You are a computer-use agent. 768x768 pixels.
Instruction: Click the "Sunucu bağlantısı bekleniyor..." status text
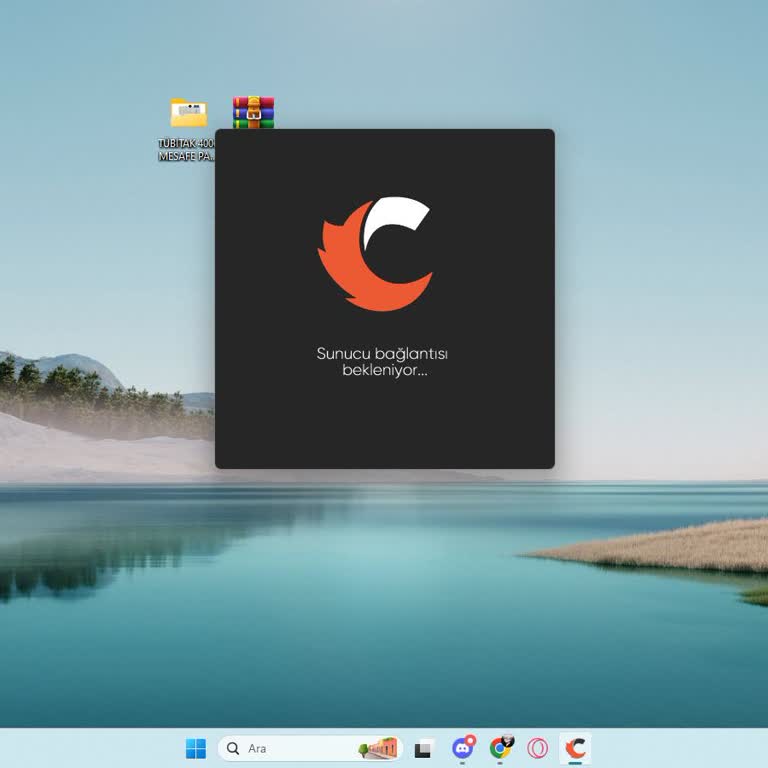[384, 362]
